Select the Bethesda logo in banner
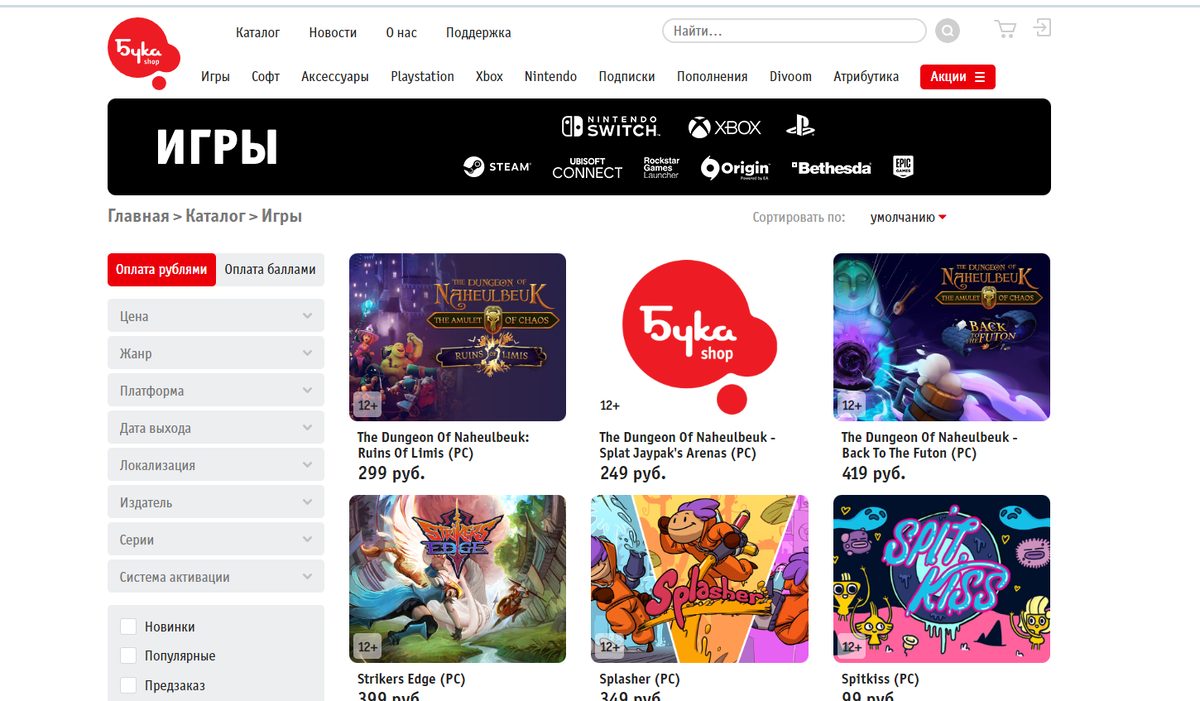 pyautogui.click(x=831, y=168)
